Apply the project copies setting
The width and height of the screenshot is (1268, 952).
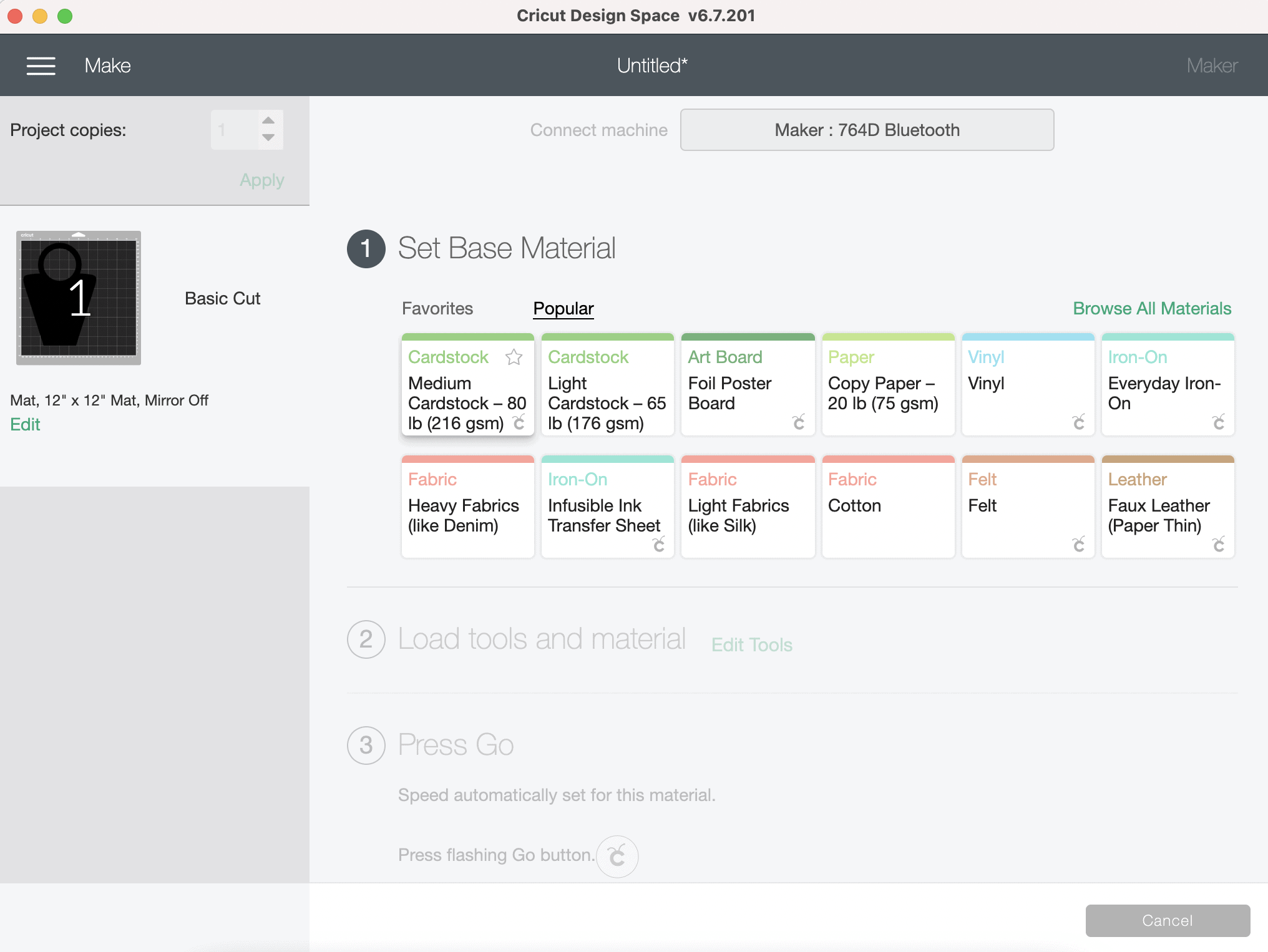[262, 180]
